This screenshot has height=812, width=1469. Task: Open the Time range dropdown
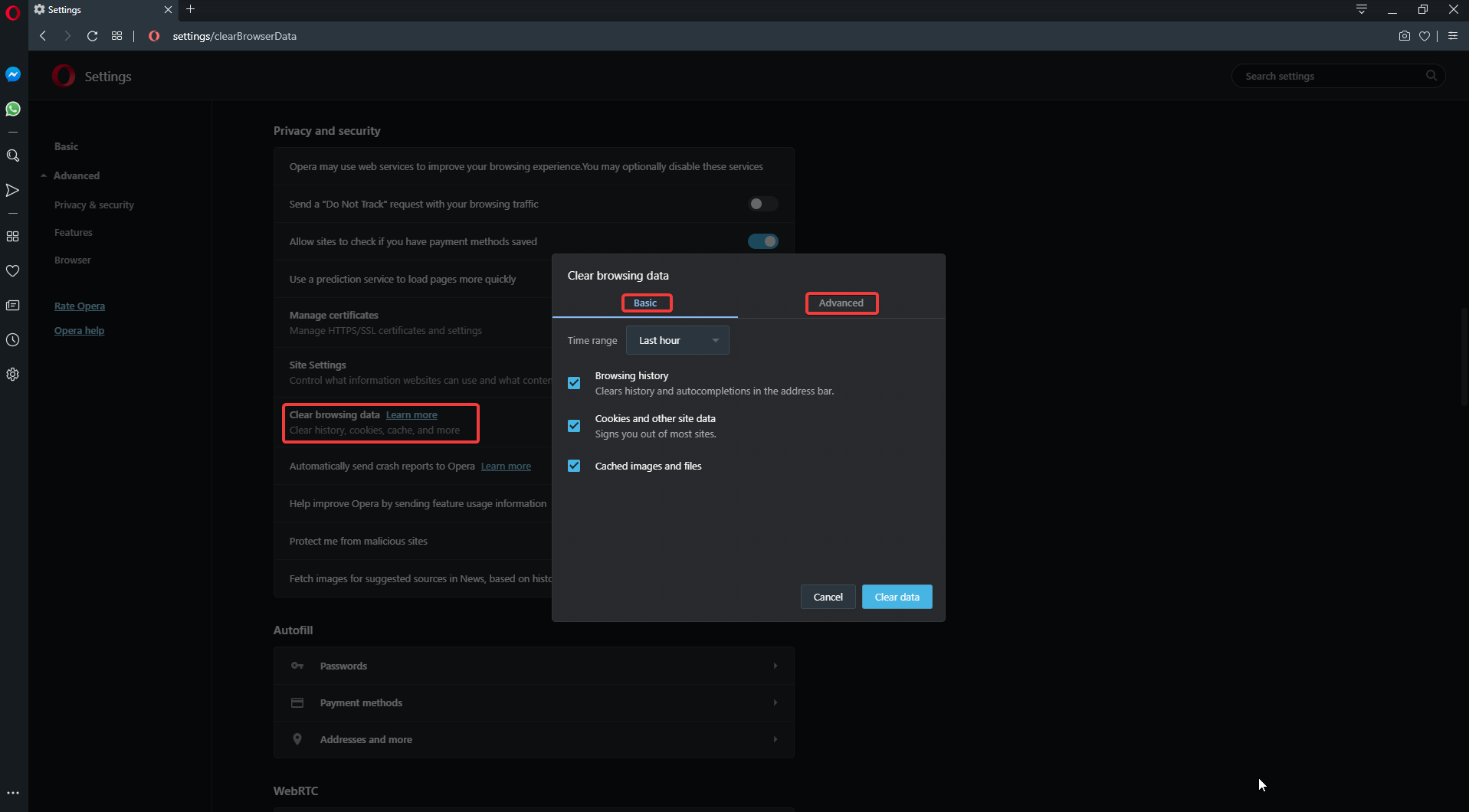[677, 340]
